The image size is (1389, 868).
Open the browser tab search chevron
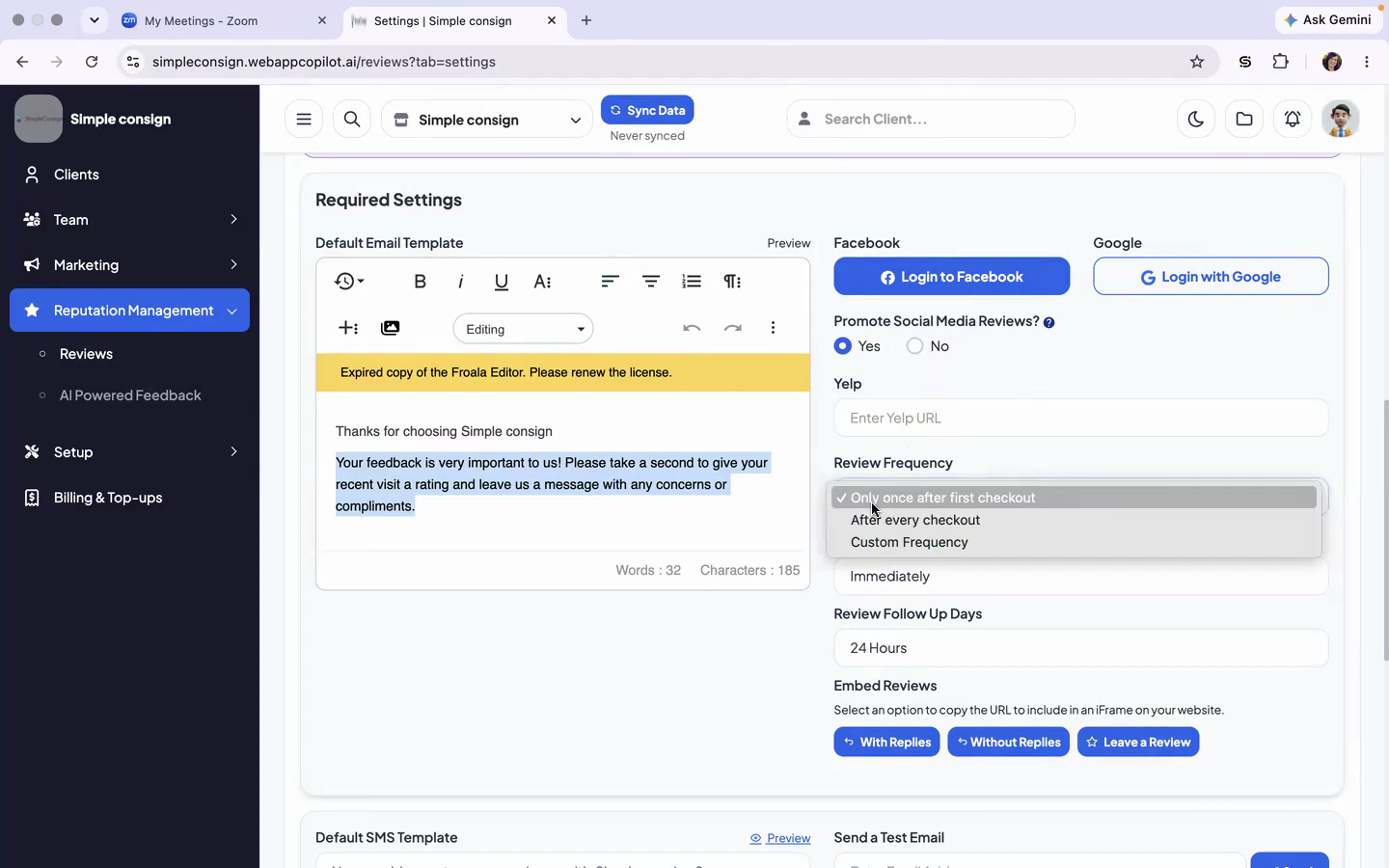click(x=94, y=20)
